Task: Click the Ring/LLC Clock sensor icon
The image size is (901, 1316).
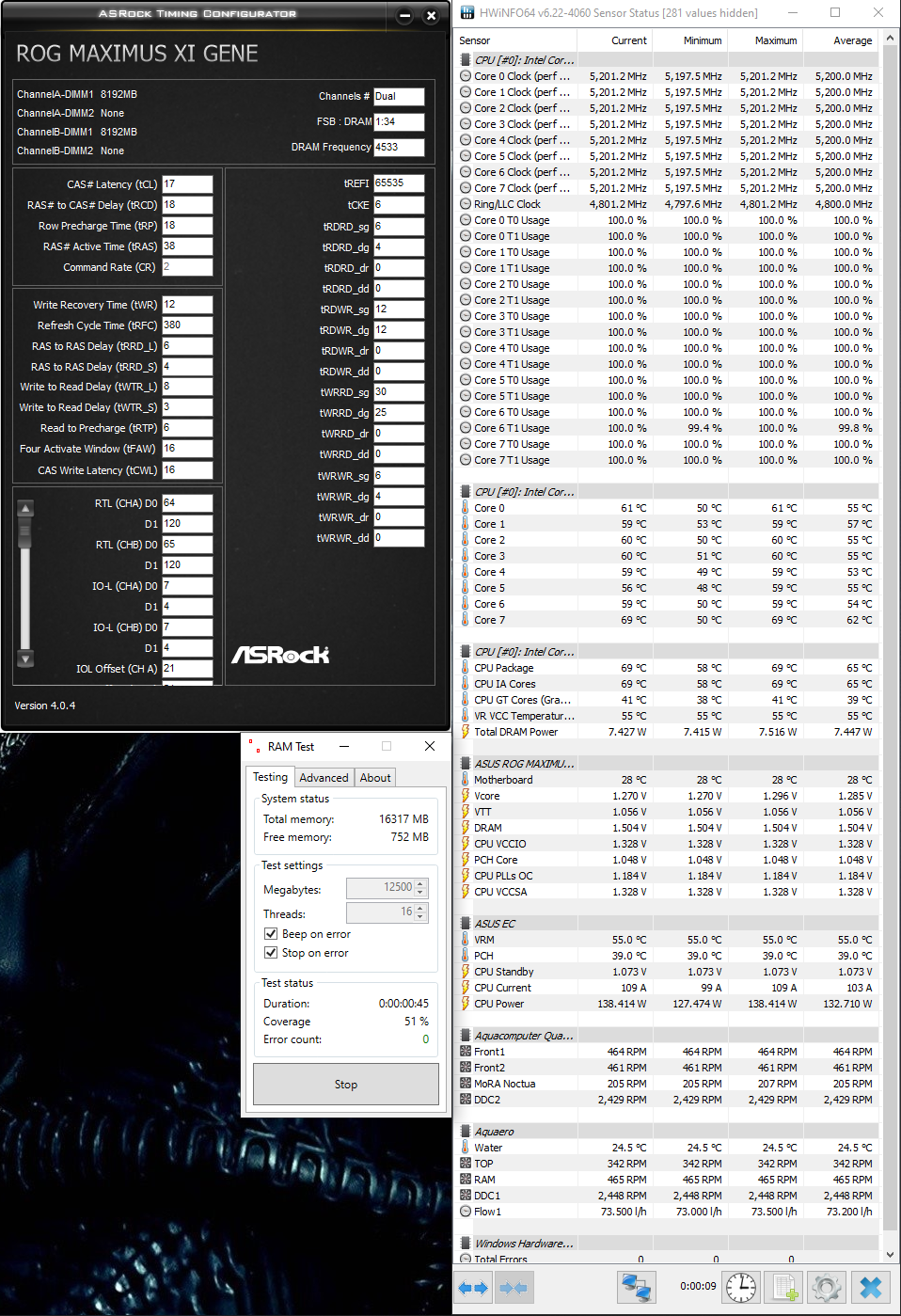Action: [x=466, y=204]
